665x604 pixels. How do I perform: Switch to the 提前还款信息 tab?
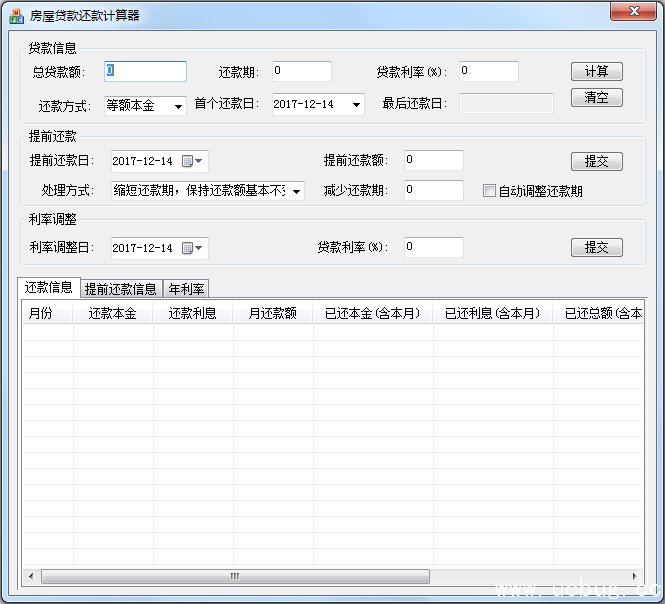121,289
